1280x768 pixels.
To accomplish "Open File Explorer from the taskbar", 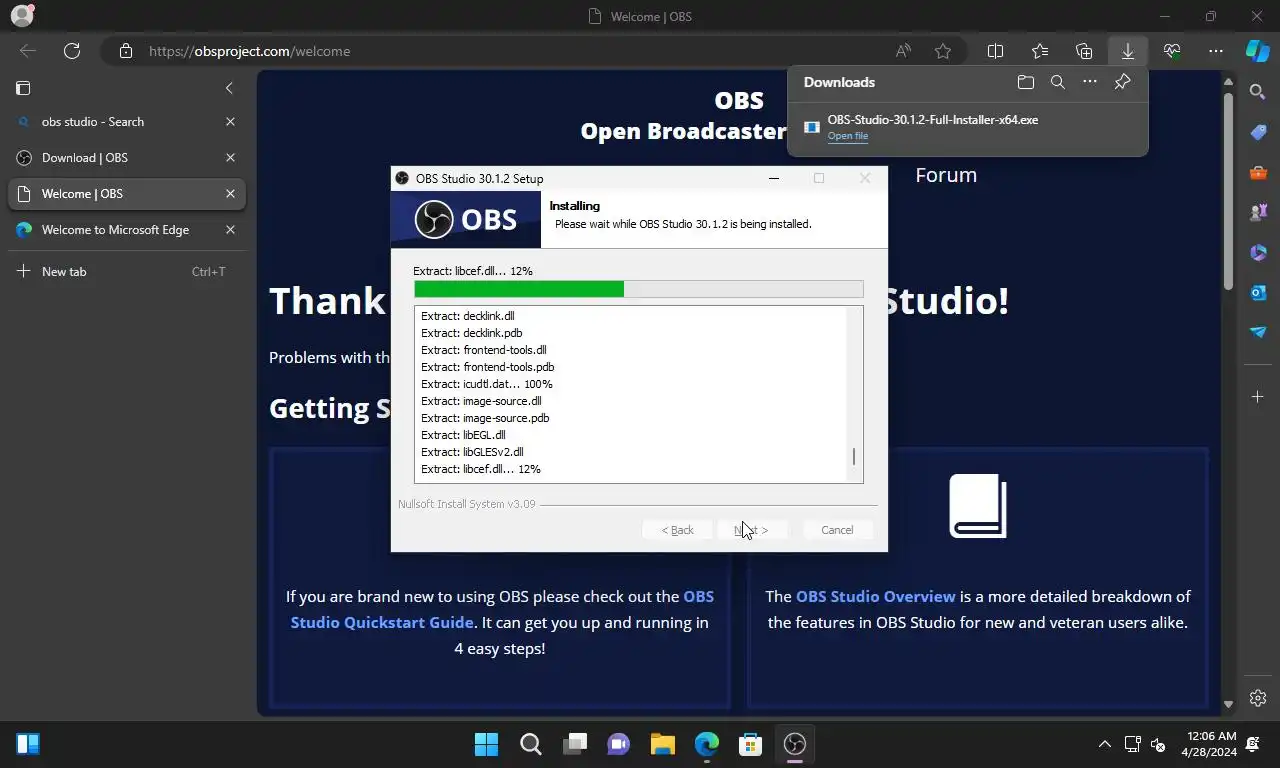I will pyautogui.click(x=662, y=744).
